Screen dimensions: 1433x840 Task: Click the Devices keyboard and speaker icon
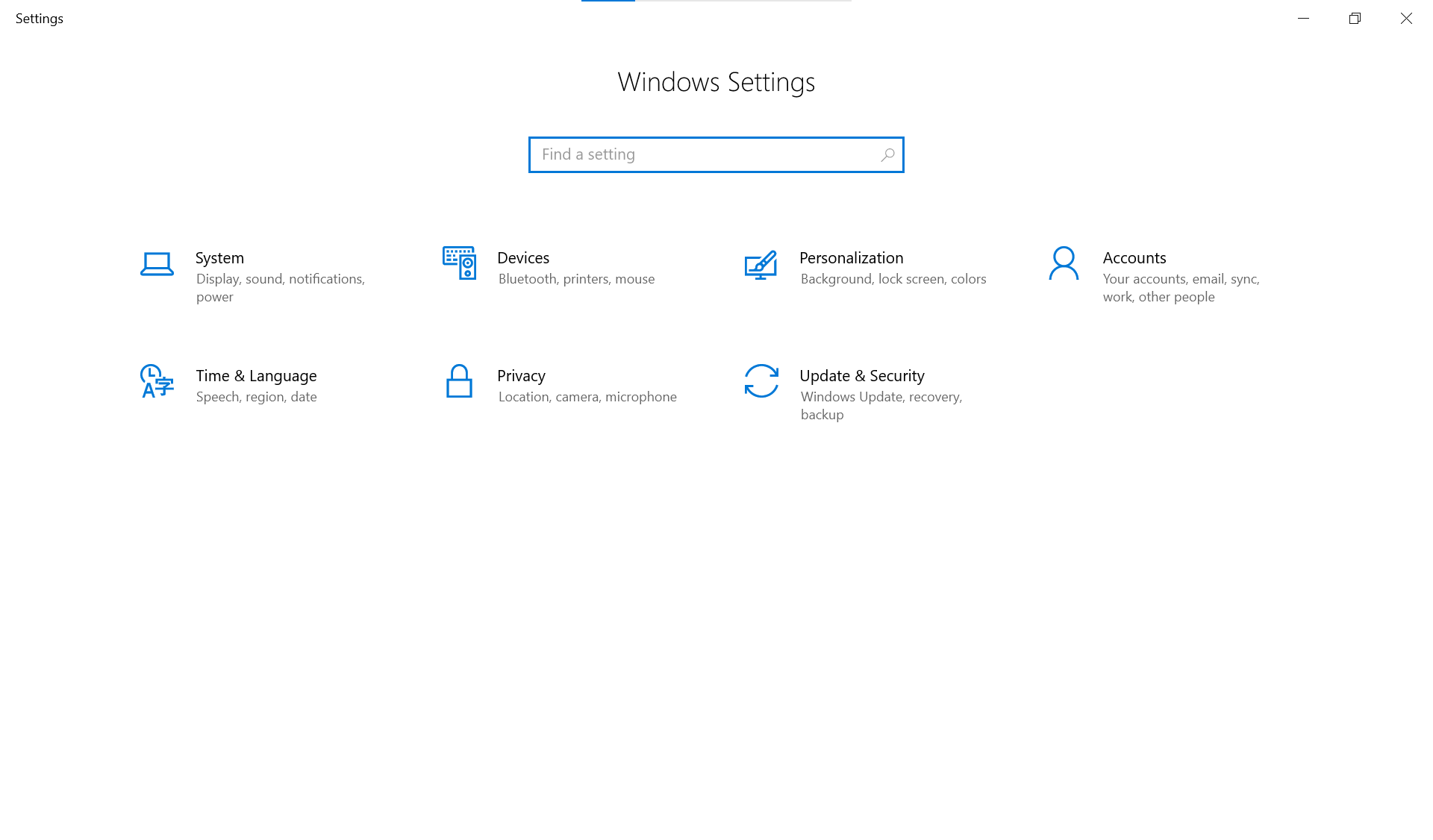point(459,263)
